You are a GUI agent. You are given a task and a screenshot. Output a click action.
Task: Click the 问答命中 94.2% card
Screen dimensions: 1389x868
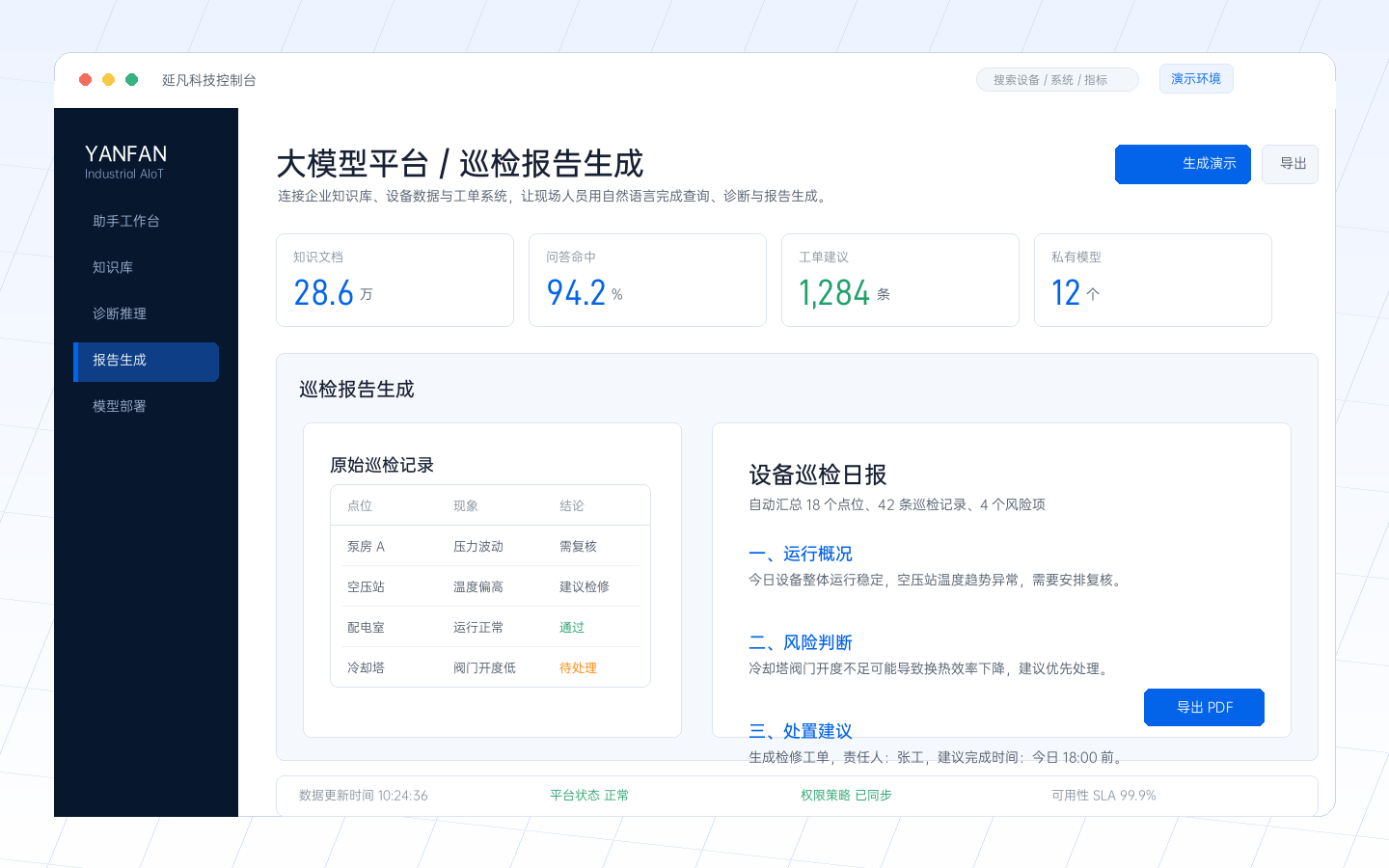click(647, 280)
